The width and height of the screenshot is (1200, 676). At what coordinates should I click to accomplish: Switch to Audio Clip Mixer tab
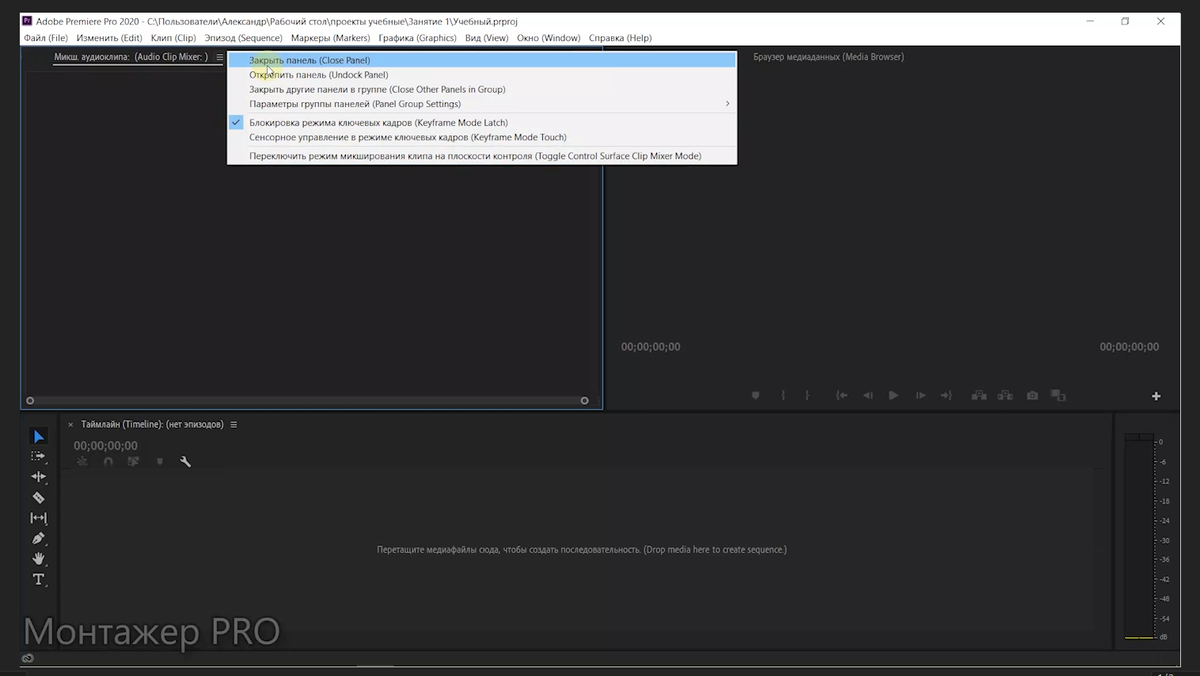(130, 57)
